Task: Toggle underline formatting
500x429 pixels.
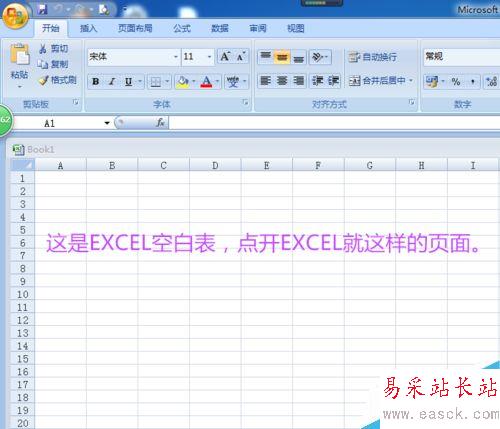Action: pyautogui.click(x=128, y=81)
